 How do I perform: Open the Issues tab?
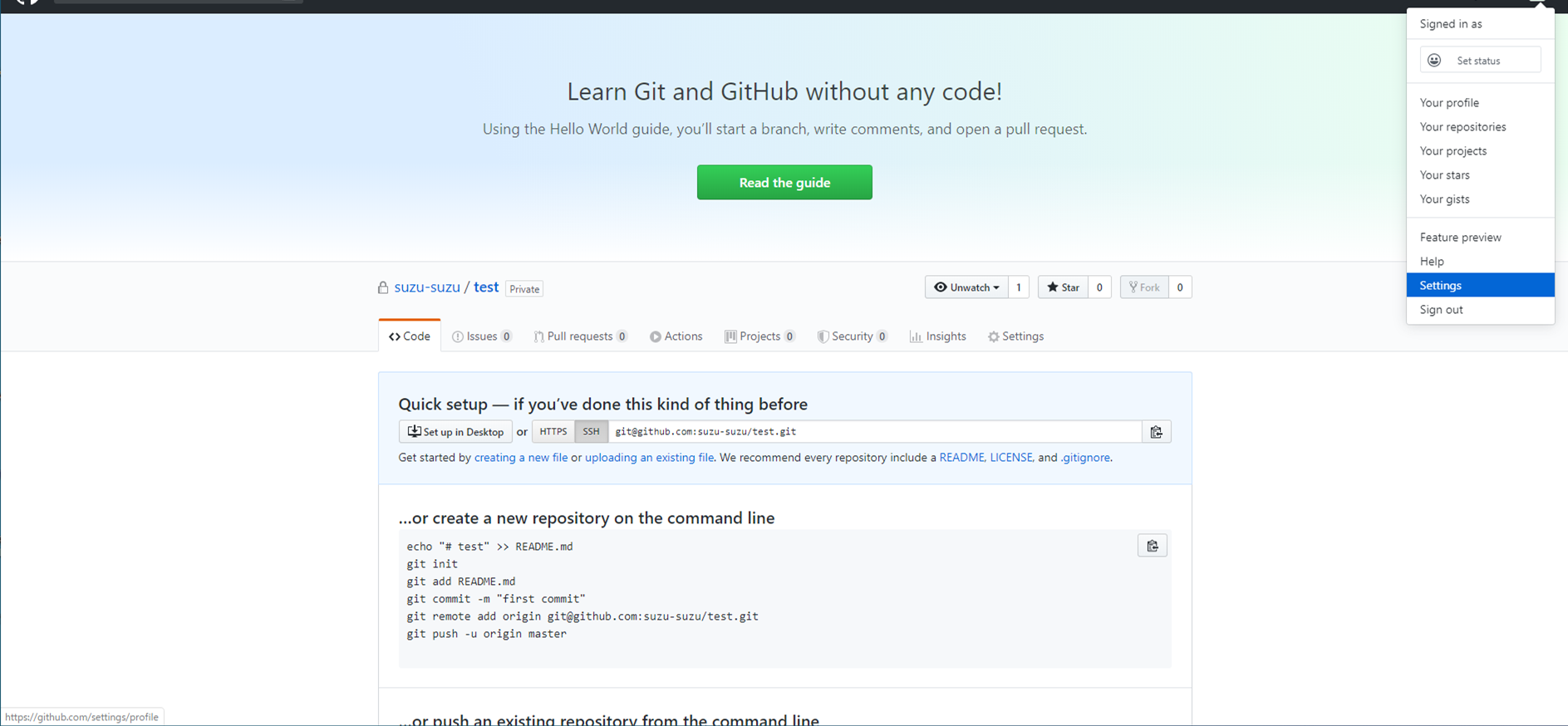point(482,336)
